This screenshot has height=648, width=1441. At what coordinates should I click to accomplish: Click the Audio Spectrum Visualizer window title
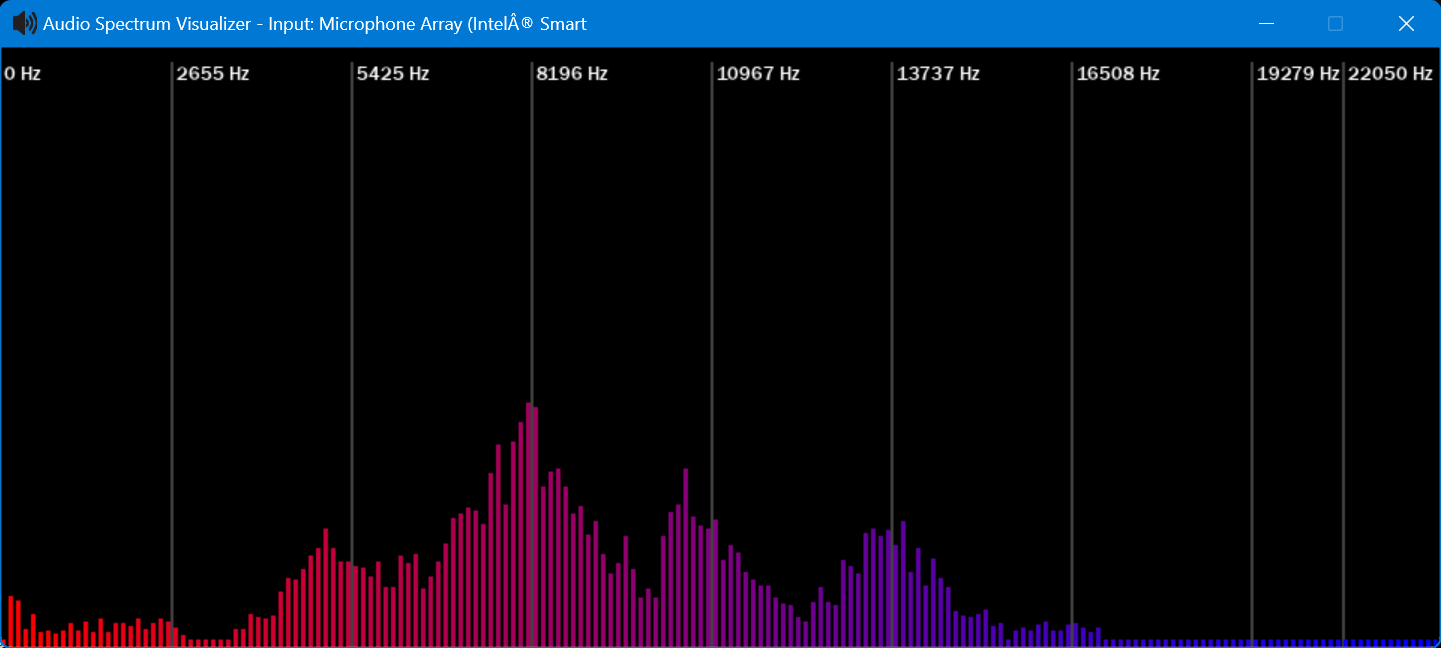click(315, 24)
